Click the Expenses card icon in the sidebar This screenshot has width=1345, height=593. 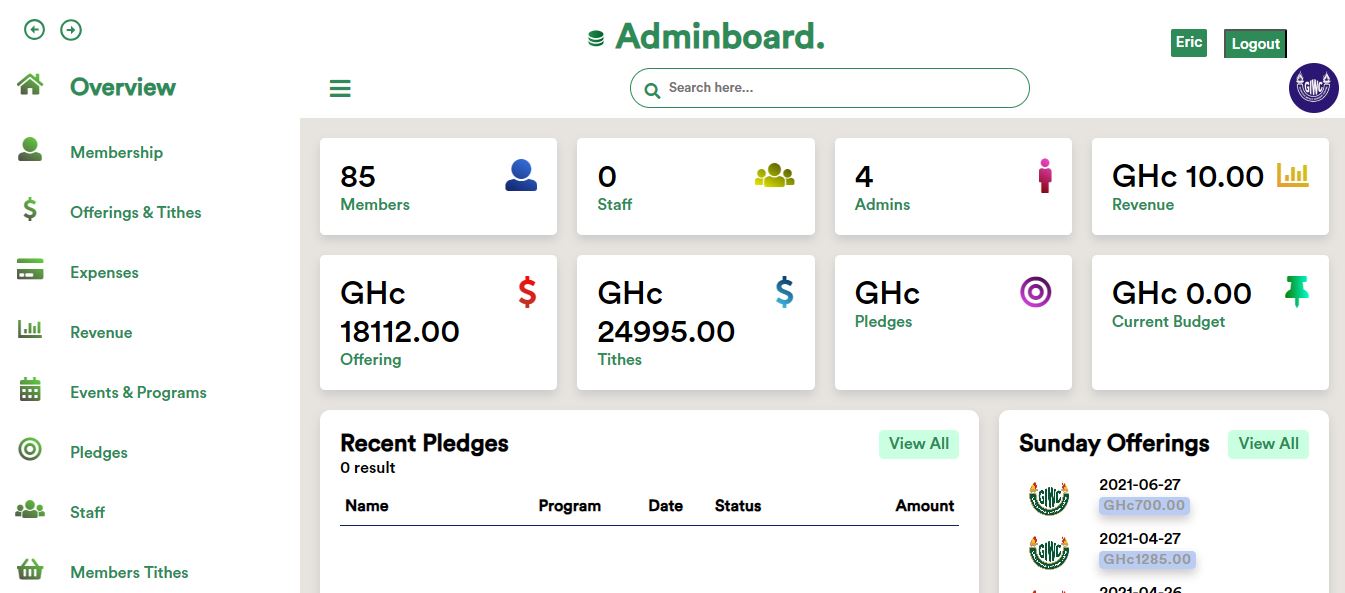point(29,270)
